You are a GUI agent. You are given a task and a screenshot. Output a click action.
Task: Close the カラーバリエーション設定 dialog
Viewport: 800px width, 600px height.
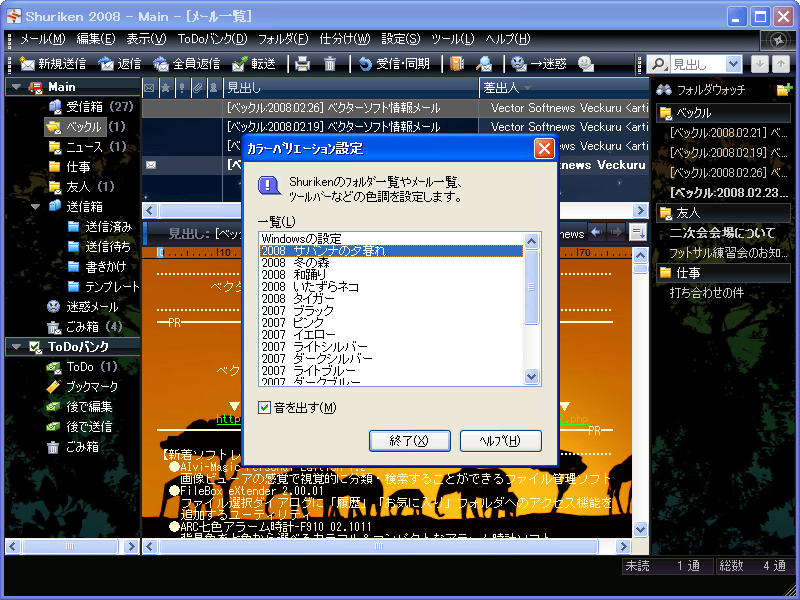[x=544, y=149]
